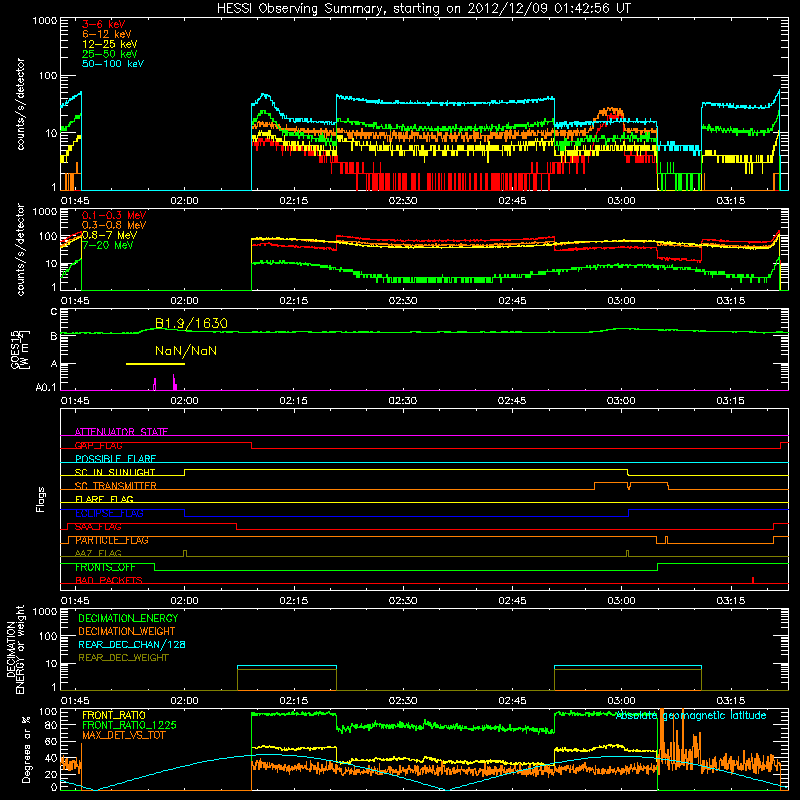Click the NaN/NaN annotation label
Screen dimensions: 800x800
(x=186, y=351)
